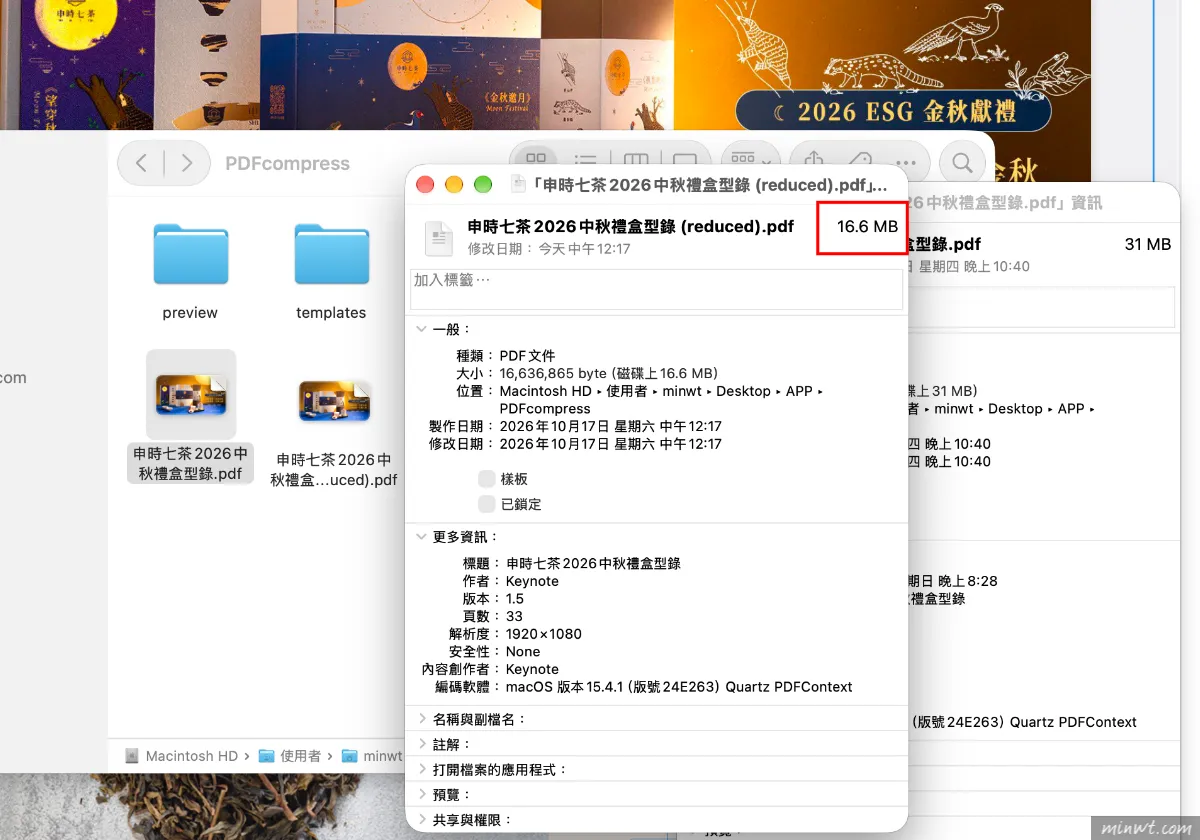1200x840 pixels.
Task: Expand the 預覽 section
Action: pyautogui.click(x=422, y=794)
